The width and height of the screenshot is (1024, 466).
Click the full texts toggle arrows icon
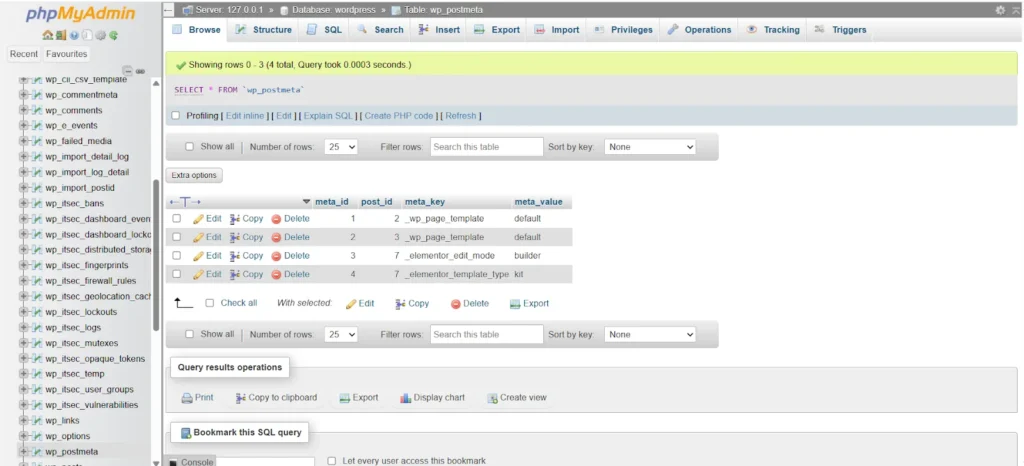[x=185, y=202]
